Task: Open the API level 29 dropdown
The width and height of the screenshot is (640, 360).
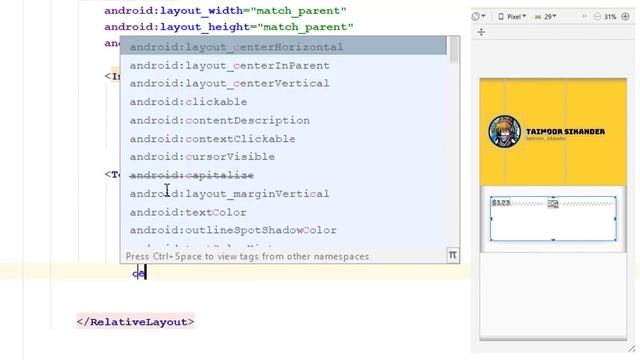Action: 546,17
